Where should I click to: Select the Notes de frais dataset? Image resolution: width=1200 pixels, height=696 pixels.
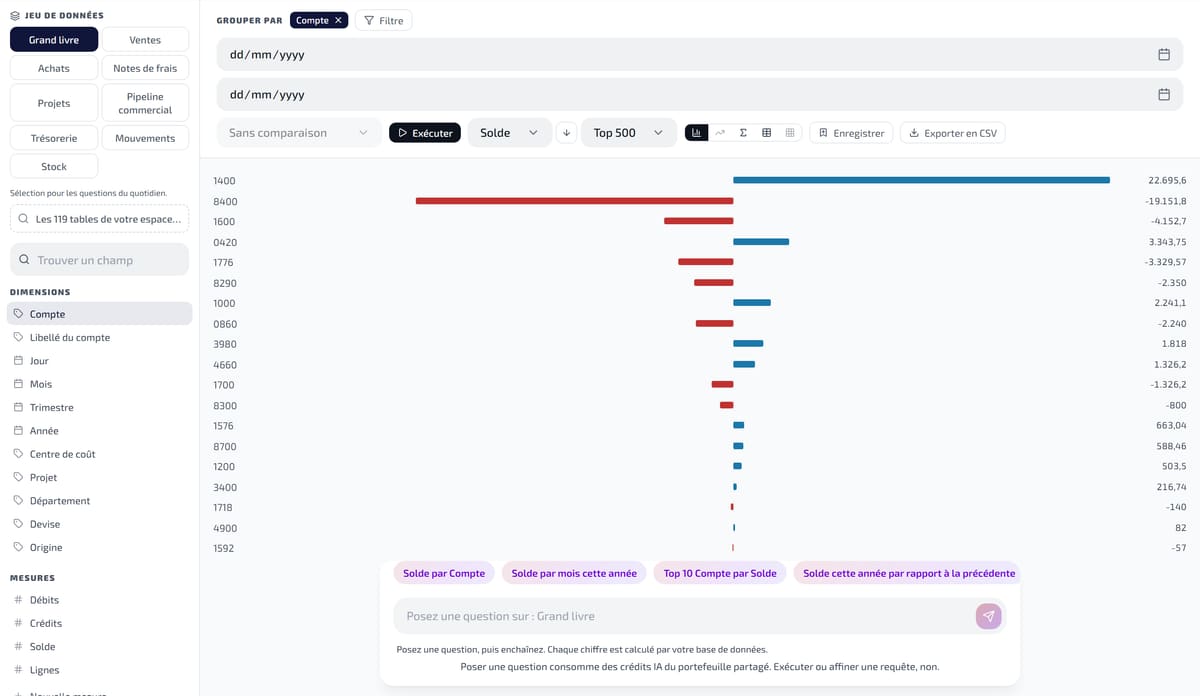point(145,68)
